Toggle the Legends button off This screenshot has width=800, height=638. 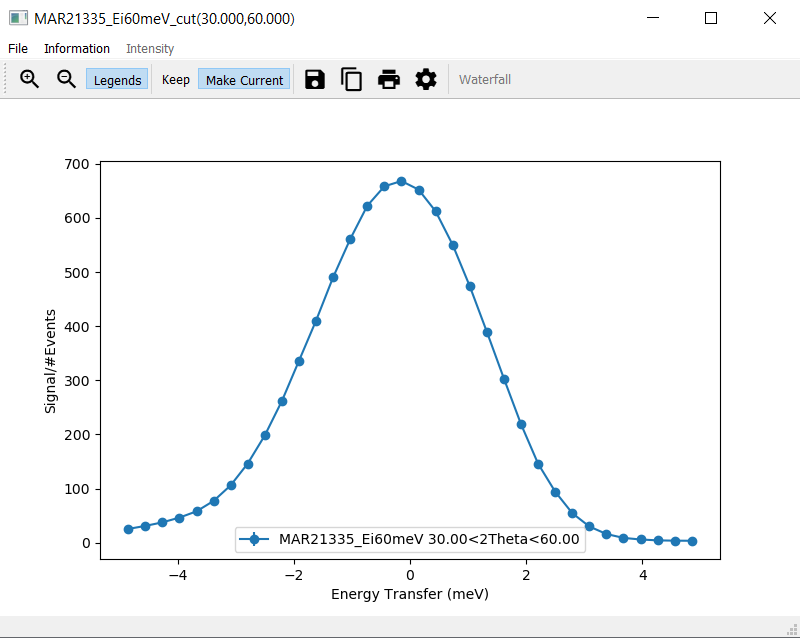click(x=117, y=80)
